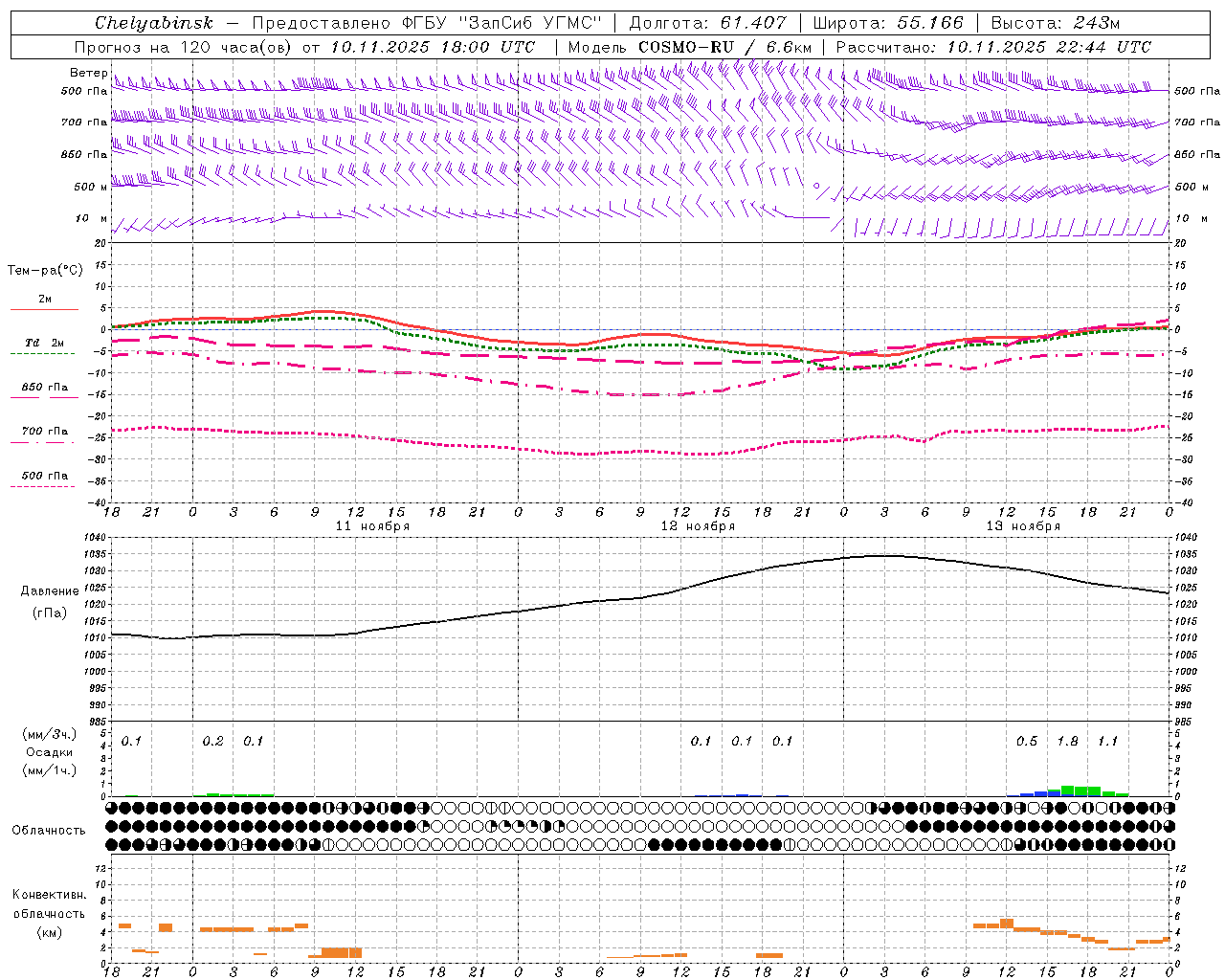1225x980 pixels.
Task: Click the 1.1 precipitation amount value
Action: click(1107, 741)
